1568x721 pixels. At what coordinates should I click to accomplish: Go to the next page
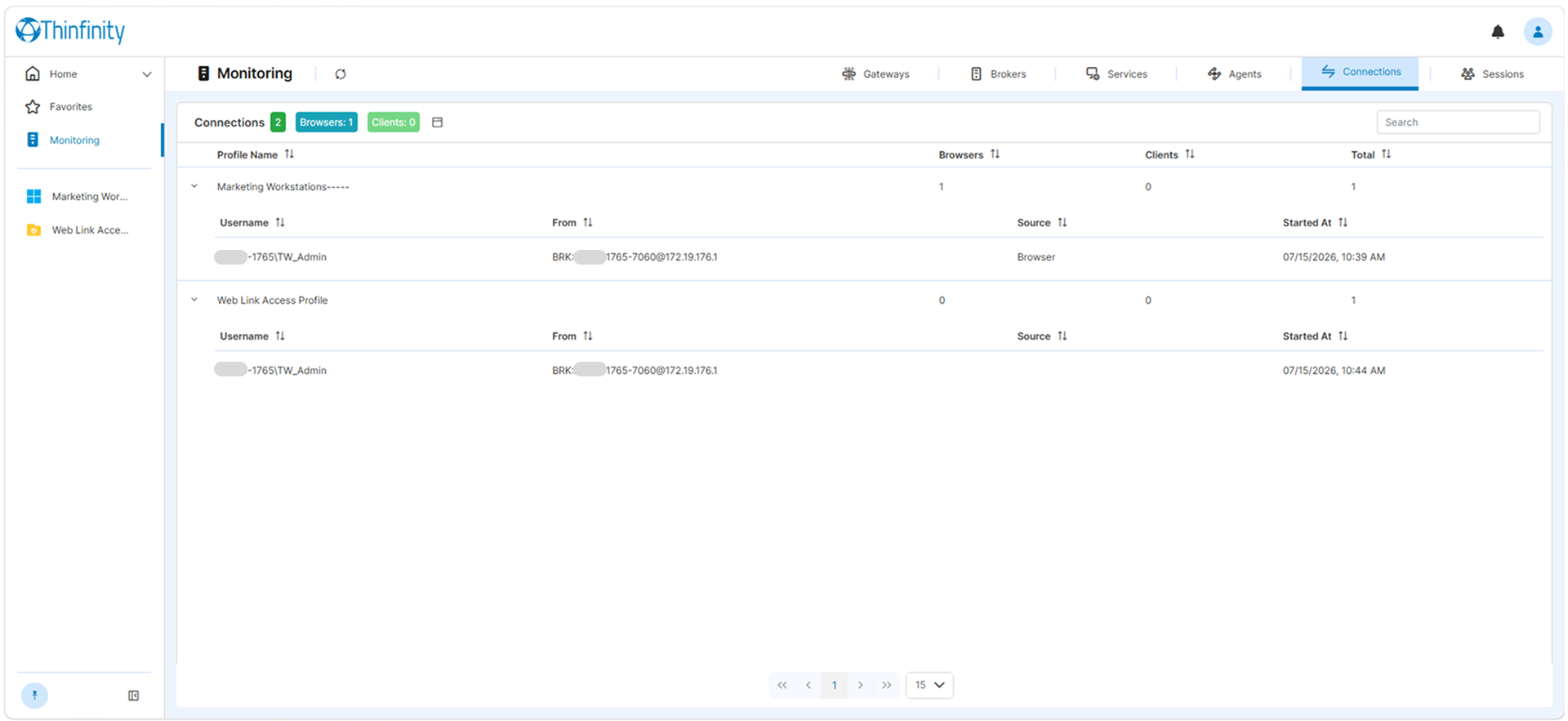click(861, 685)
